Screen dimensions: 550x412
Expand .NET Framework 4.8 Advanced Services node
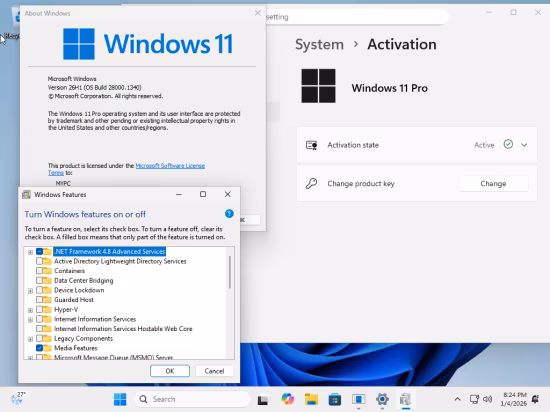31,252
